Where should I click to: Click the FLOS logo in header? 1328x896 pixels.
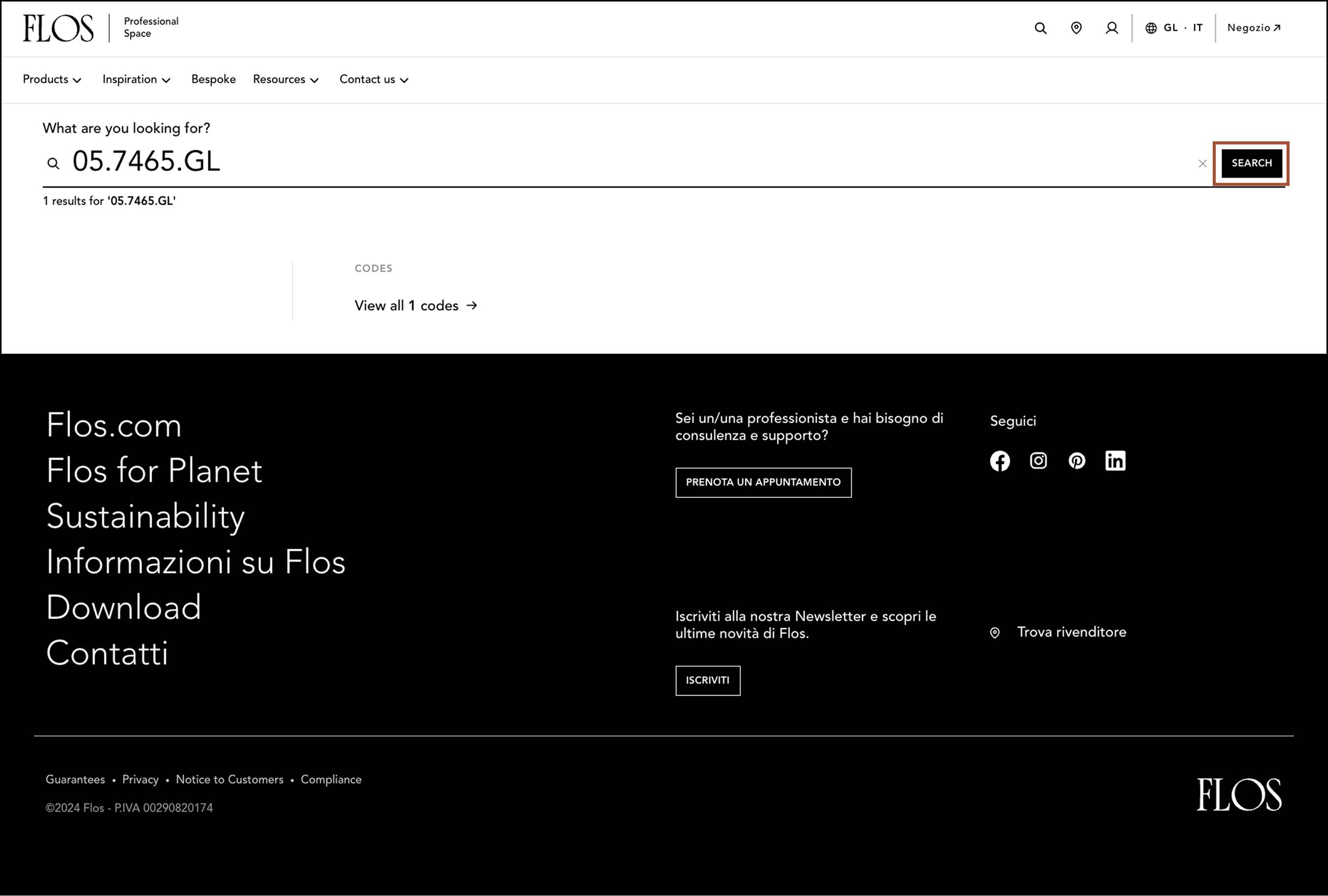[x=58, y=28]
